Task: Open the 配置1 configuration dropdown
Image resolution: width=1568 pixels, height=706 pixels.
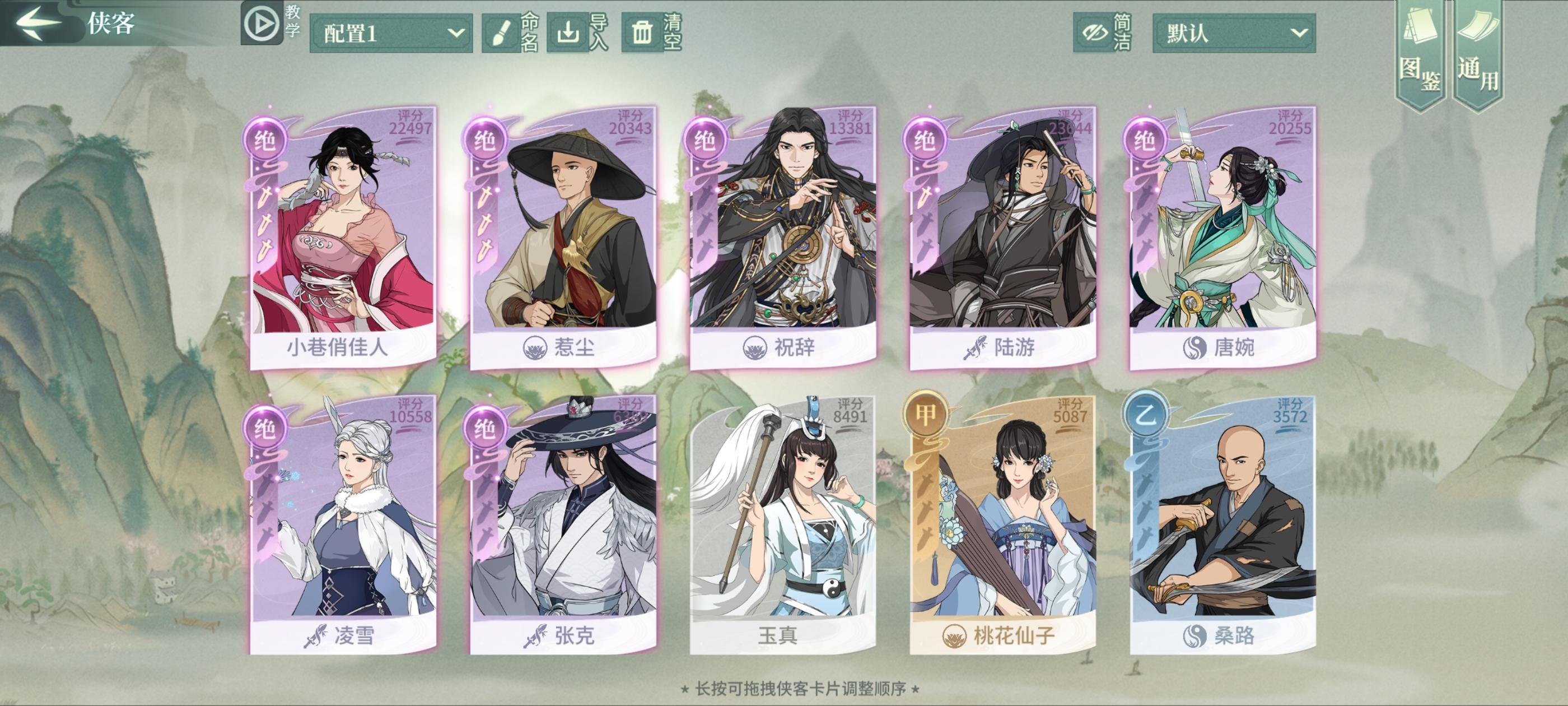Action: [391, 33]
